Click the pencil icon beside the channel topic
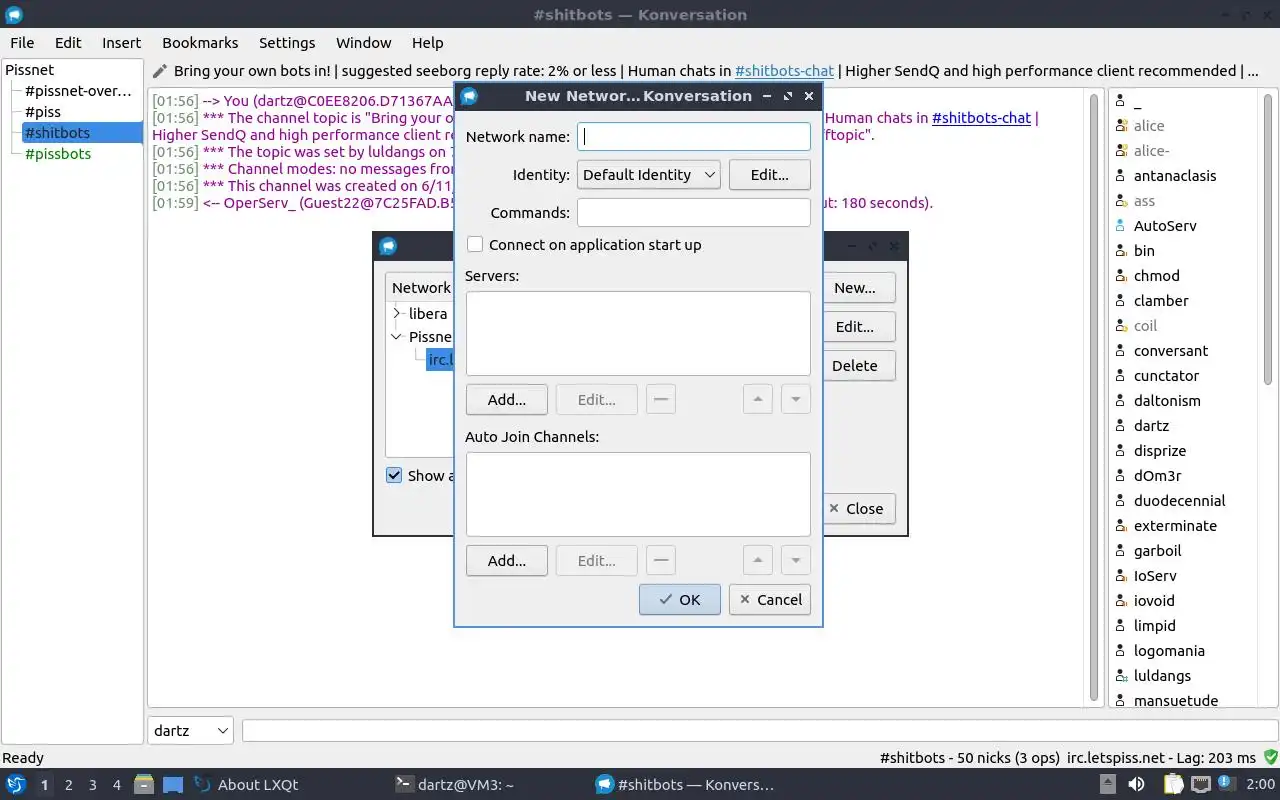This screenshot has width=1280, height=800. pos(159,71)
